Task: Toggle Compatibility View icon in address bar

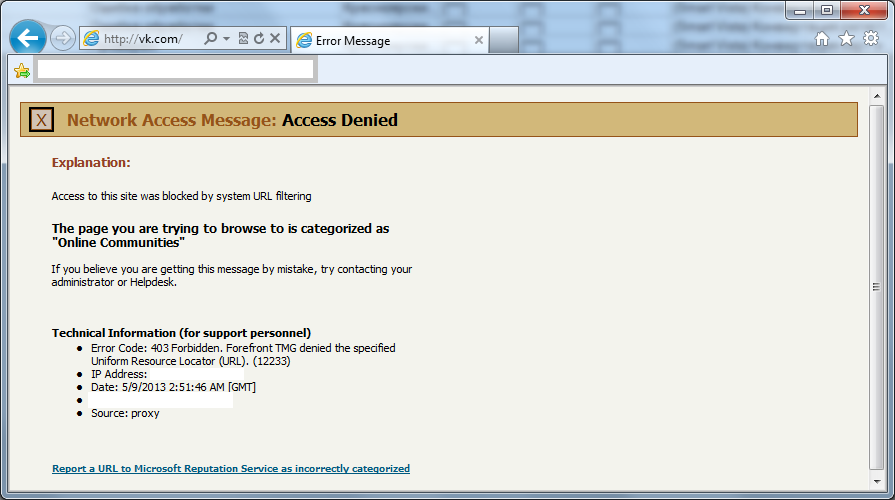Action: 243,39
